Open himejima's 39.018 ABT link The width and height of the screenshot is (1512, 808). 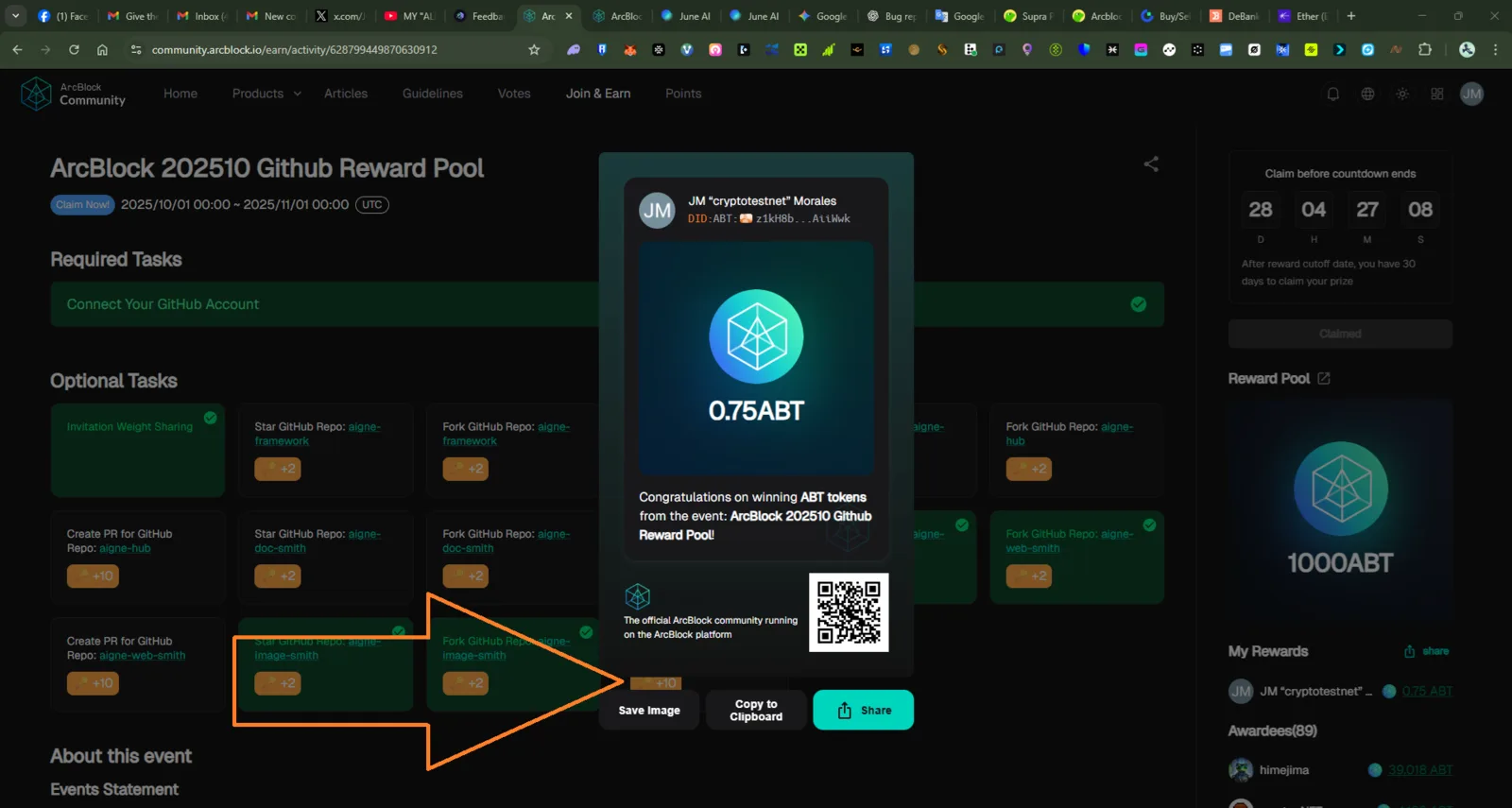[x=1420, y=770]
